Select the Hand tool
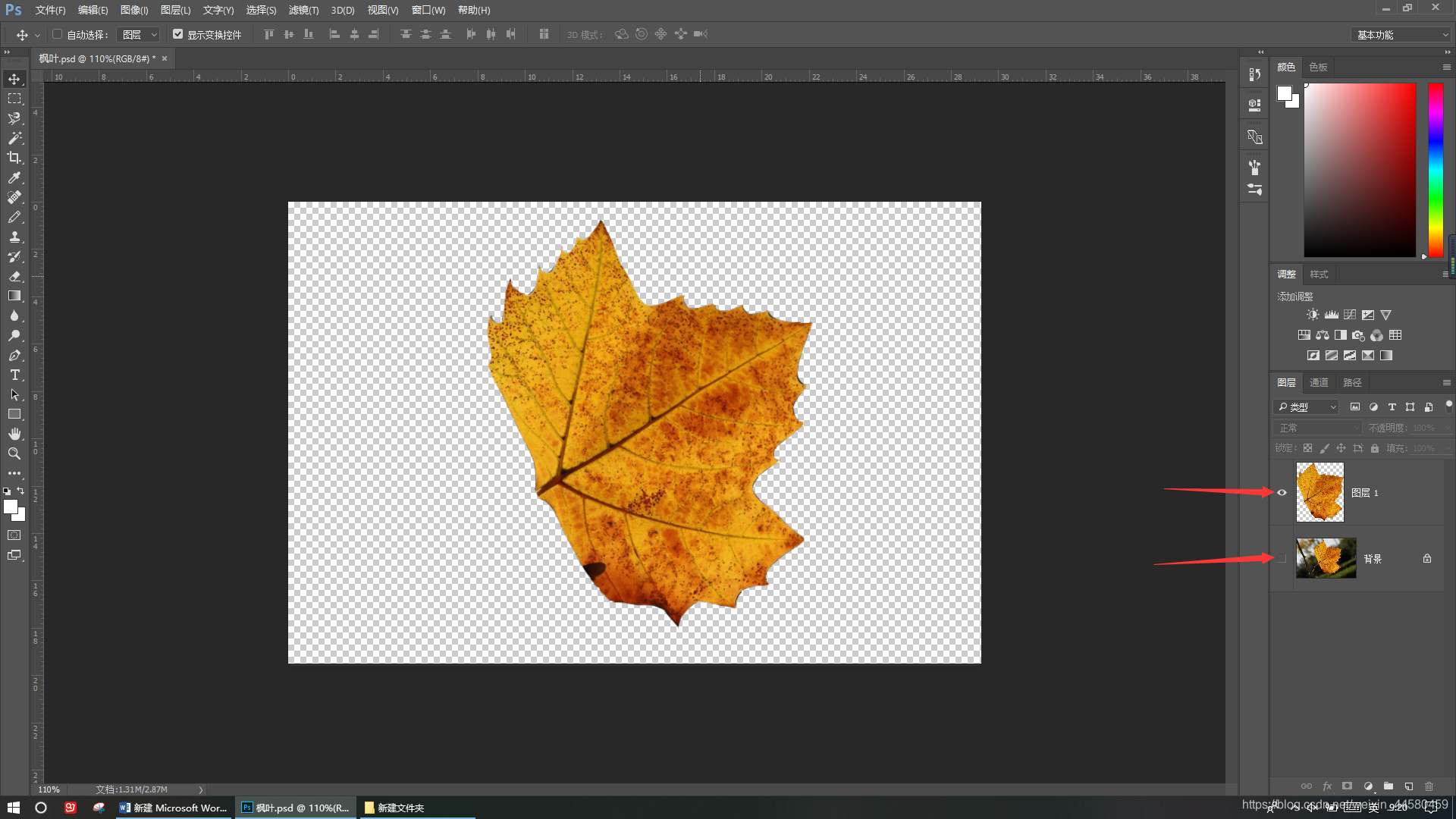 pos(14,434)
